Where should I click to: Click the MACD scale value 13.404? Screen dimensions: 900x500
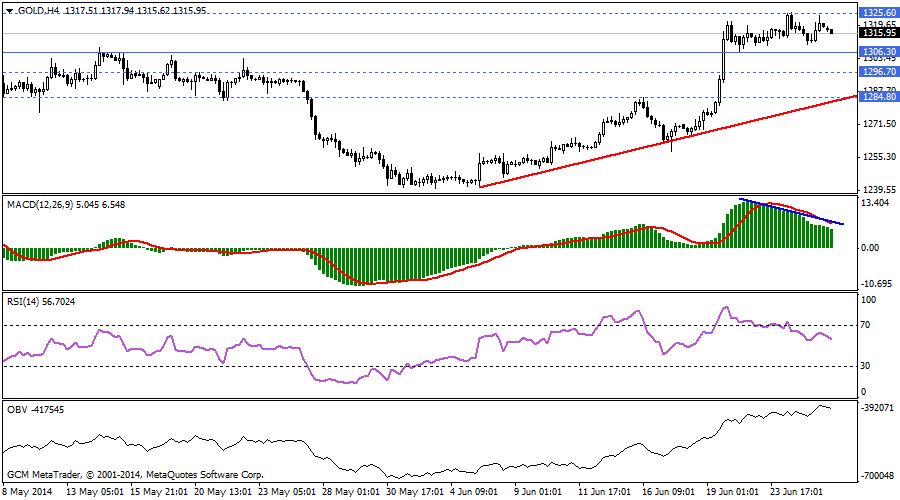coord(875,203)
